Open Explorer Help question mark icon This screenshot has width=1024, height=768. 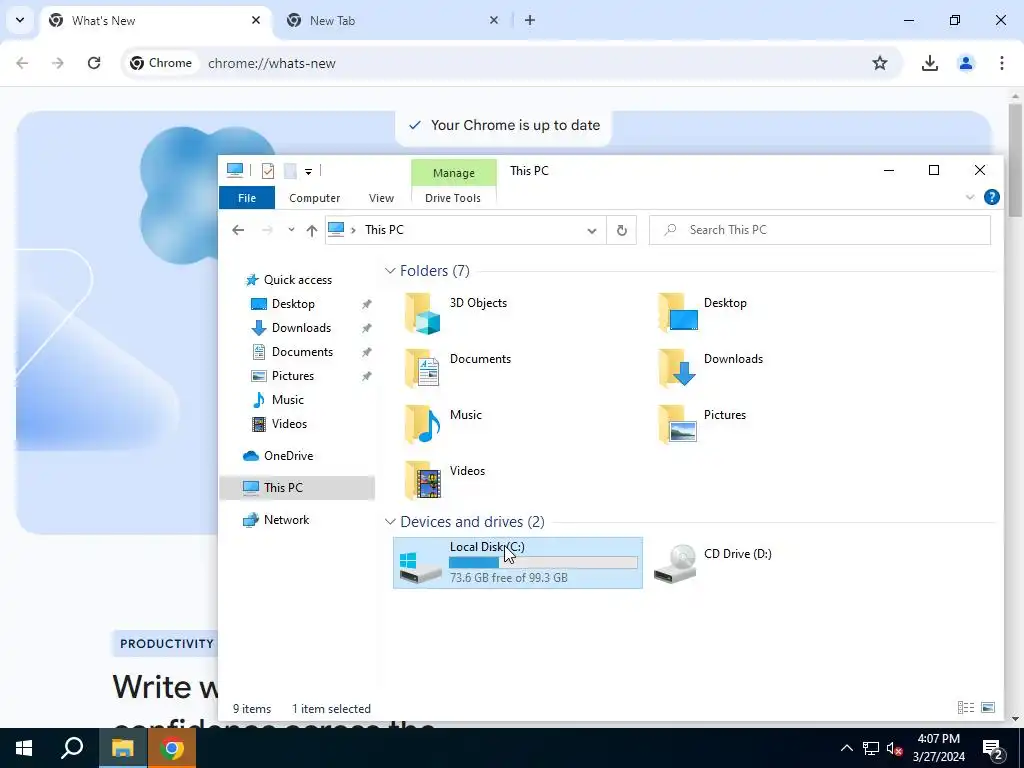click(991, 197)
